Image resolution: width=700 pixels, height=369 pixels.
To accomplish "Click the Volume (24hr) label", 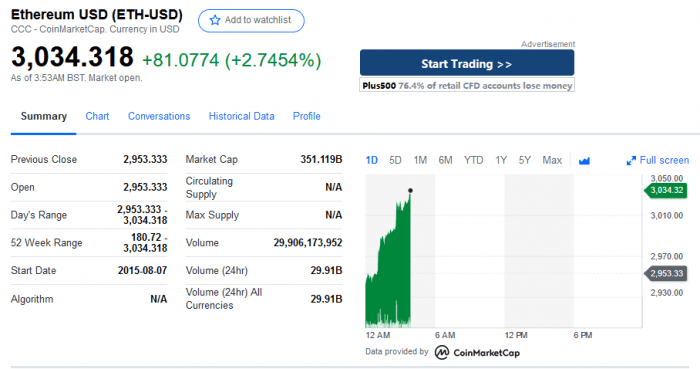I will (x=217, y=270).
